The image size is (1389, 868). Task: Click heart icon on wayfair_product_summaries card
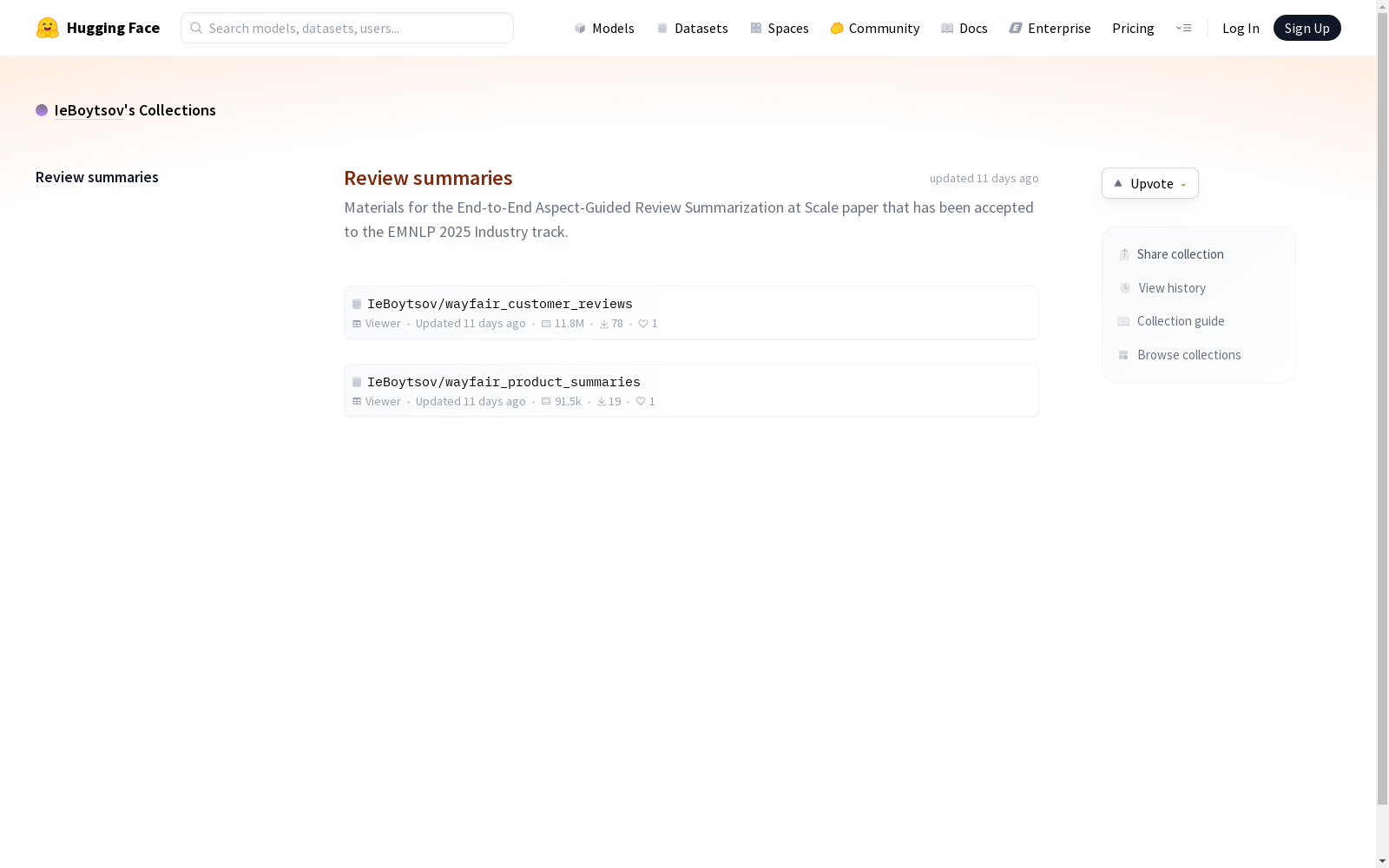pos(641,402)
